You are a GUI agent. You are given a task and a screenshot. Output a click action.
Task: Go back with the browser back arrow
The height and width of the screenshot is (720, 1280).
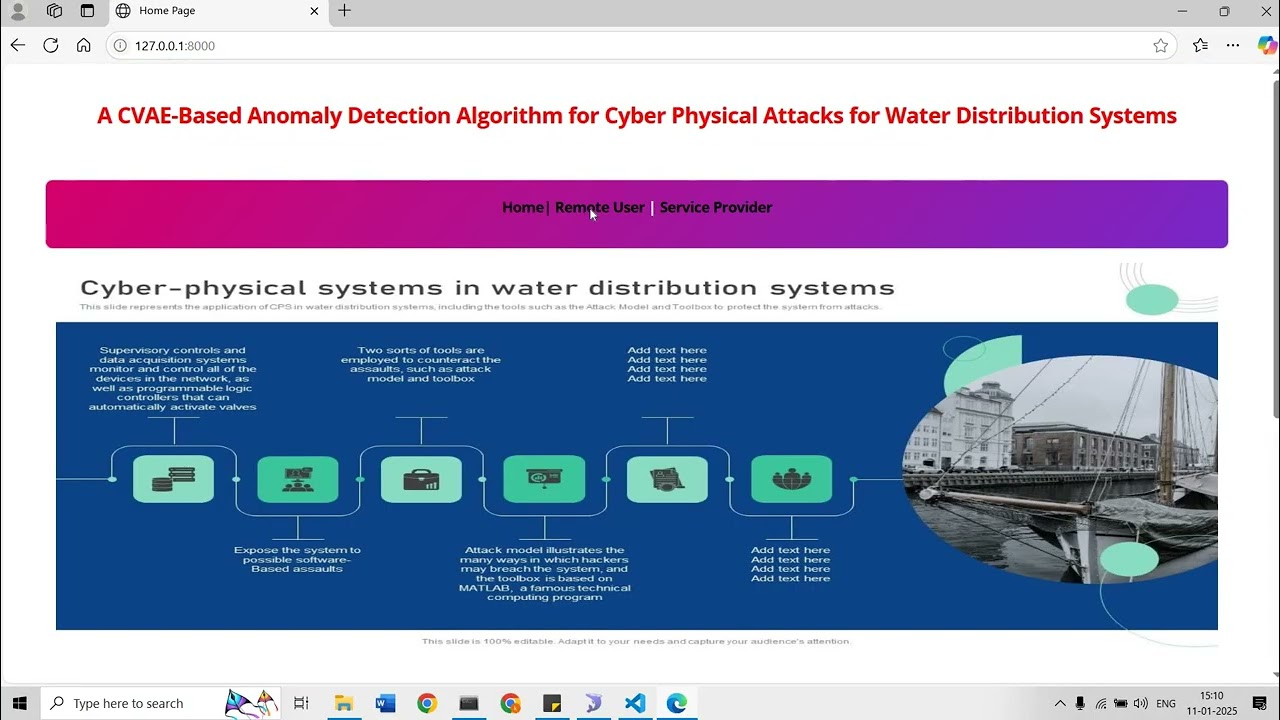click(x=17, y=45)
